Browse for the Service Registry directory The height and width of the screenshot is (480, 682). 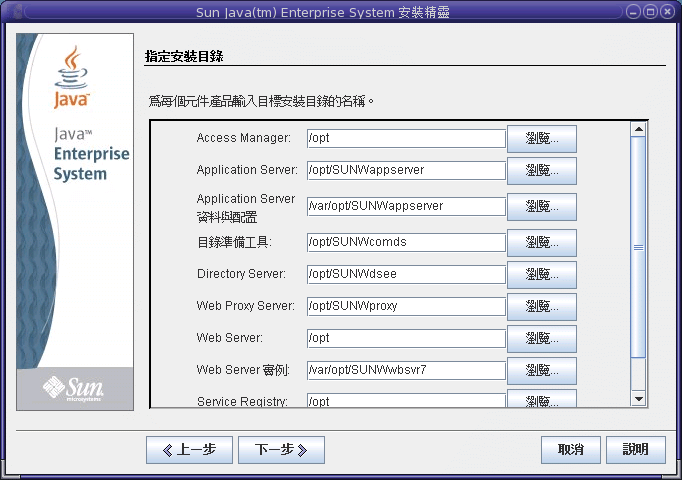click(x=542, y=398)
